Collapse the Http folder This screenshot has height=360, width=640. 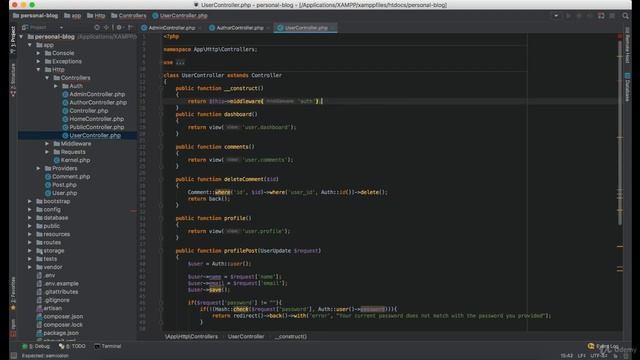tap(38, 69)
